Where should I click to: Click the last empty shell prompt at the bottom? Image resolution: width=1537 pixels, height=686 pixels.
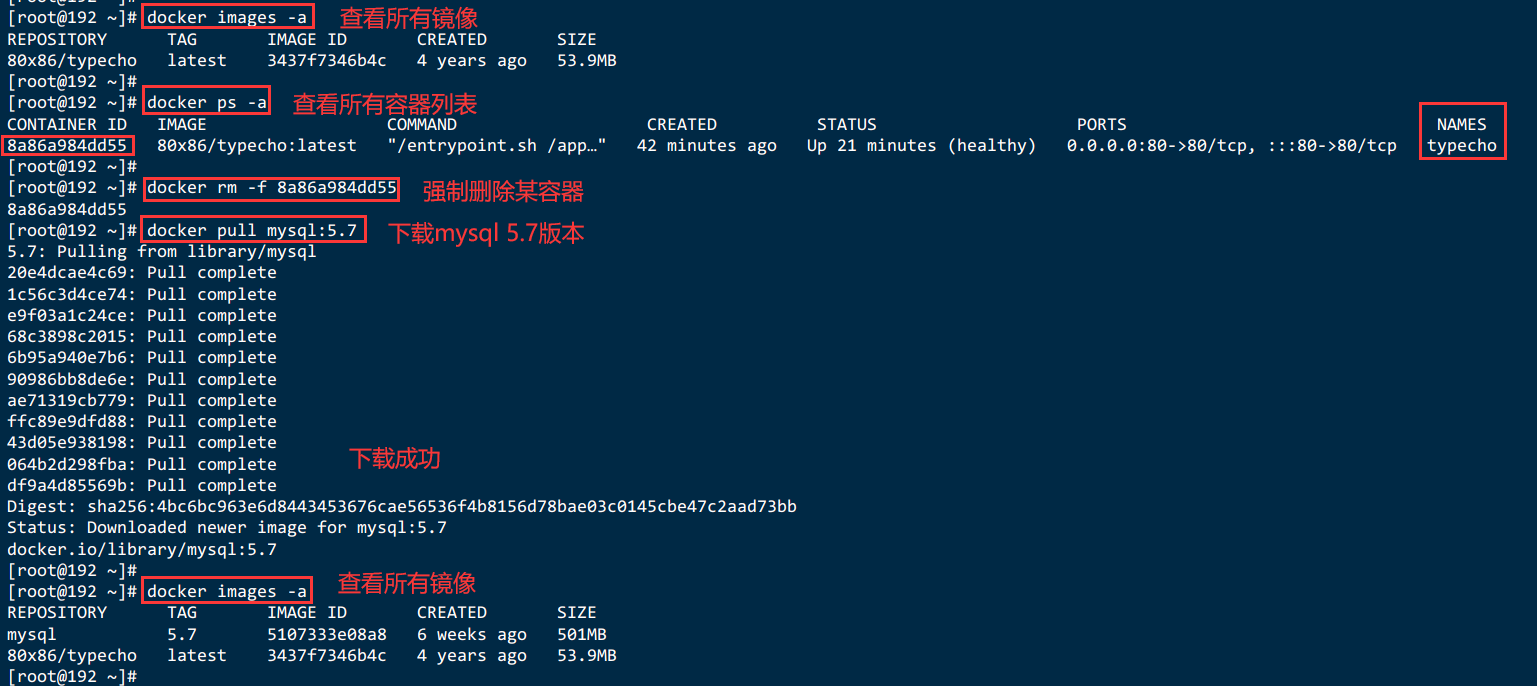[72, 677]
